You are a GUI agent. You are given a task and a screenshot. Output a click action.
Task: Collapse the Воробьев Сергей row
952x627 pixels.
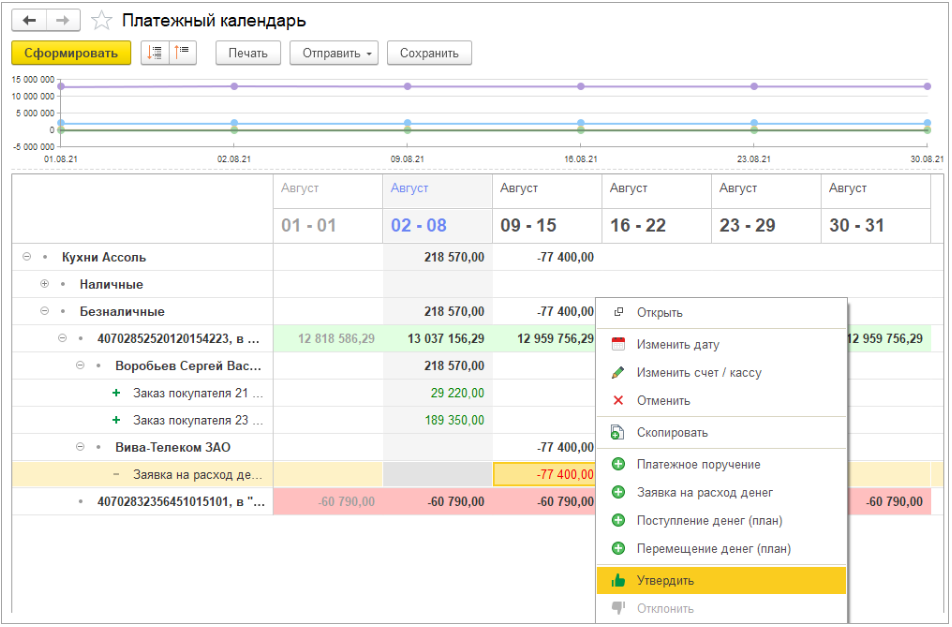(81, 366)
